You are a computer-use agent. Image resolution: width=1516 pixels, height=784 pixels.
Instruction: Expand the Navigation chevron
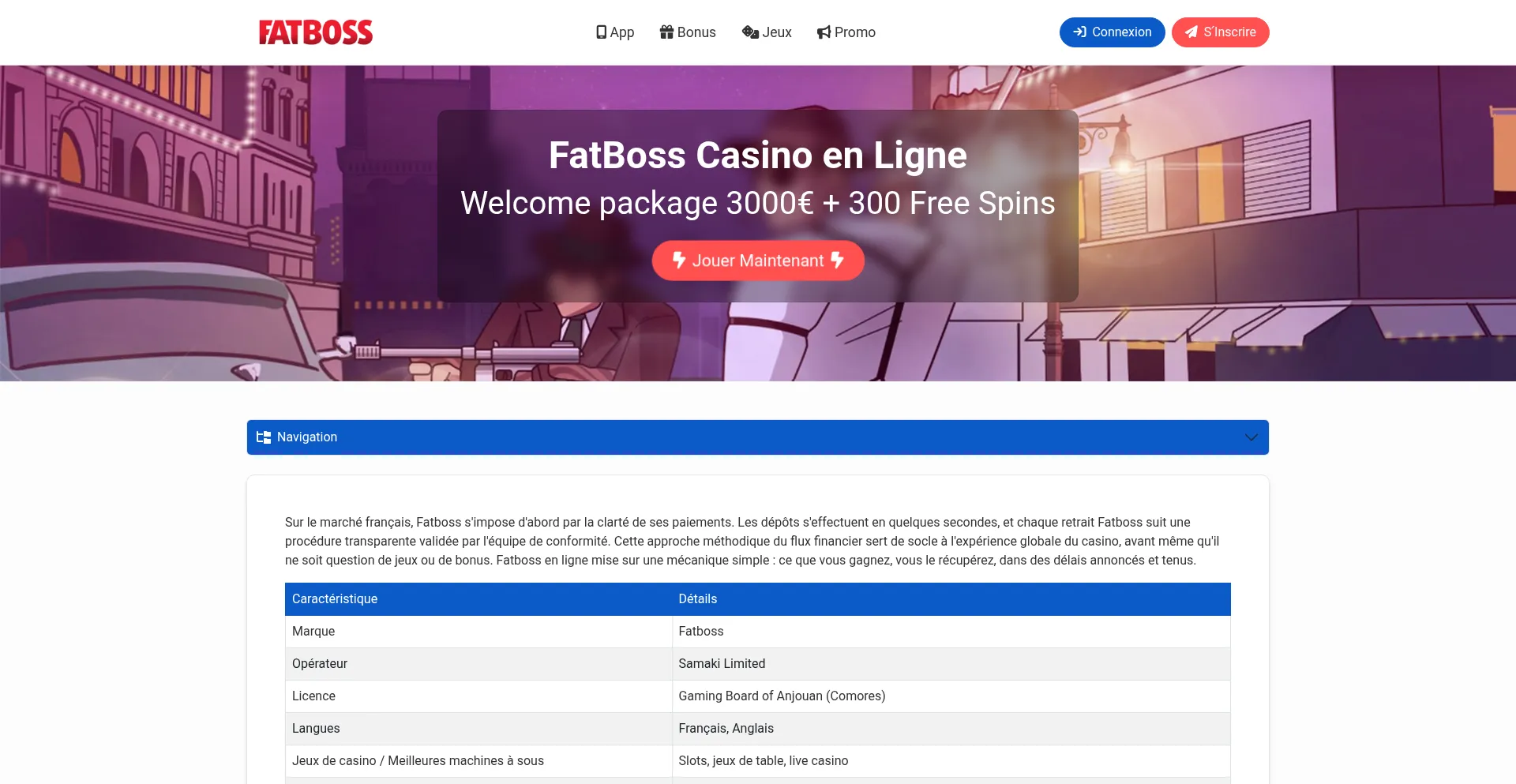coord(1251,437)
